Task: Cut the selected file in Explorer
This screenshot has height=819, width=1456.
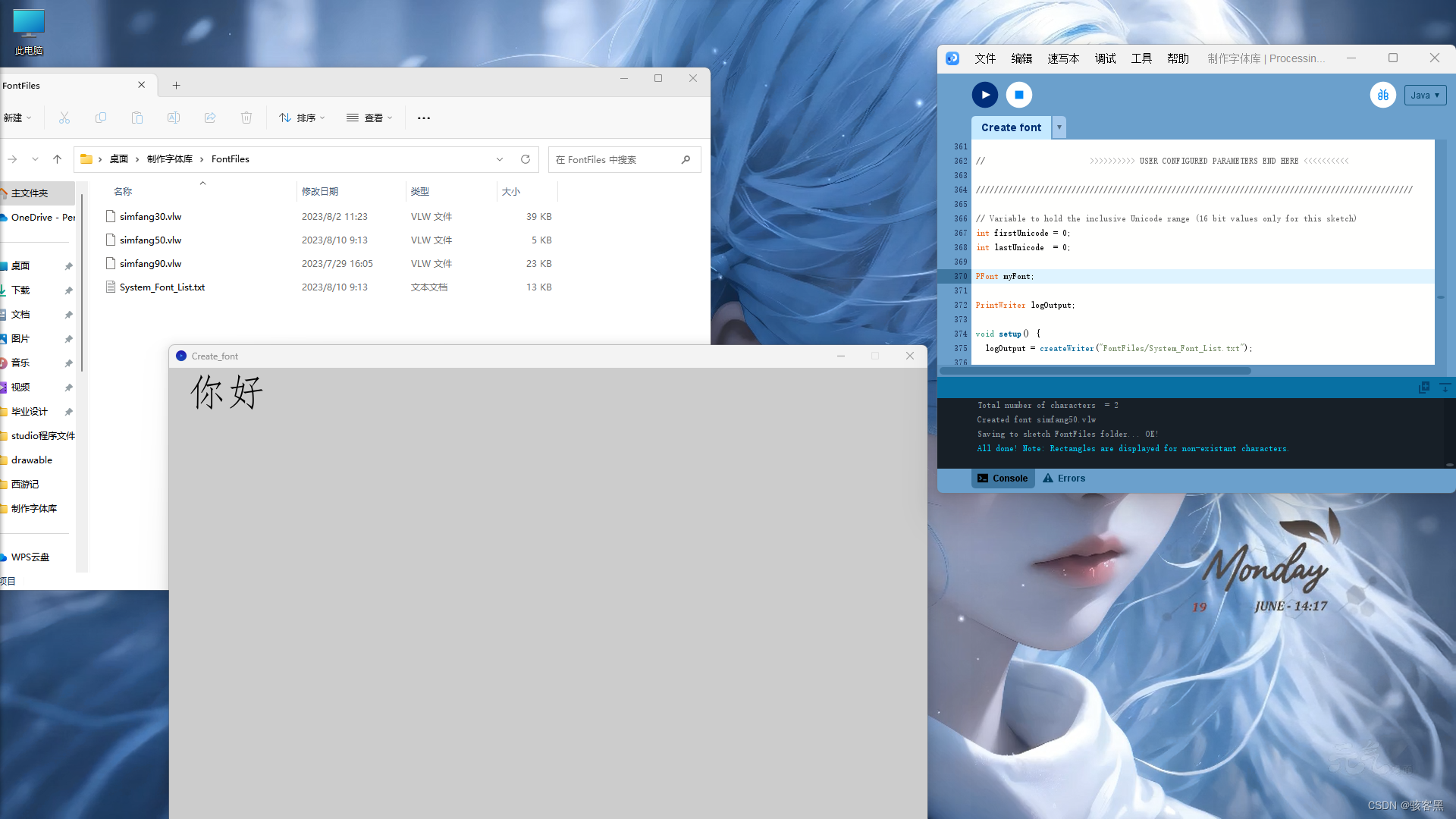Action: point(64,118)
